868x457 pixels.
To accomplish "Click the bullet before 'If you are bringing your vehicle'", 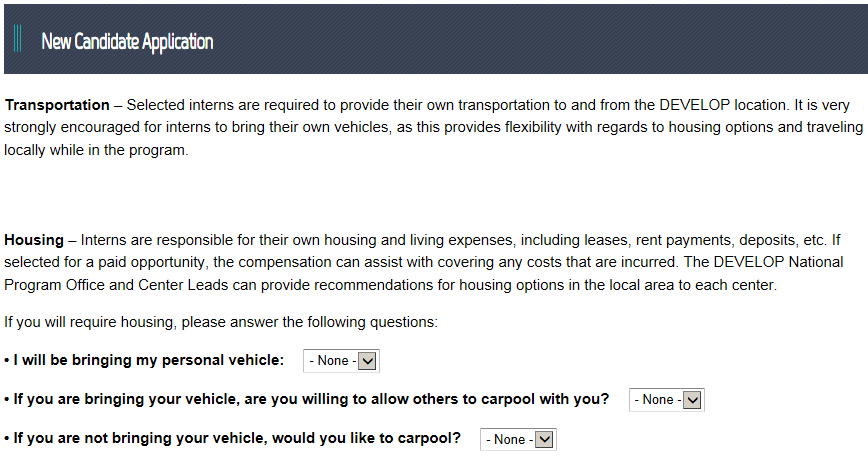I will (x=7, y=399).
